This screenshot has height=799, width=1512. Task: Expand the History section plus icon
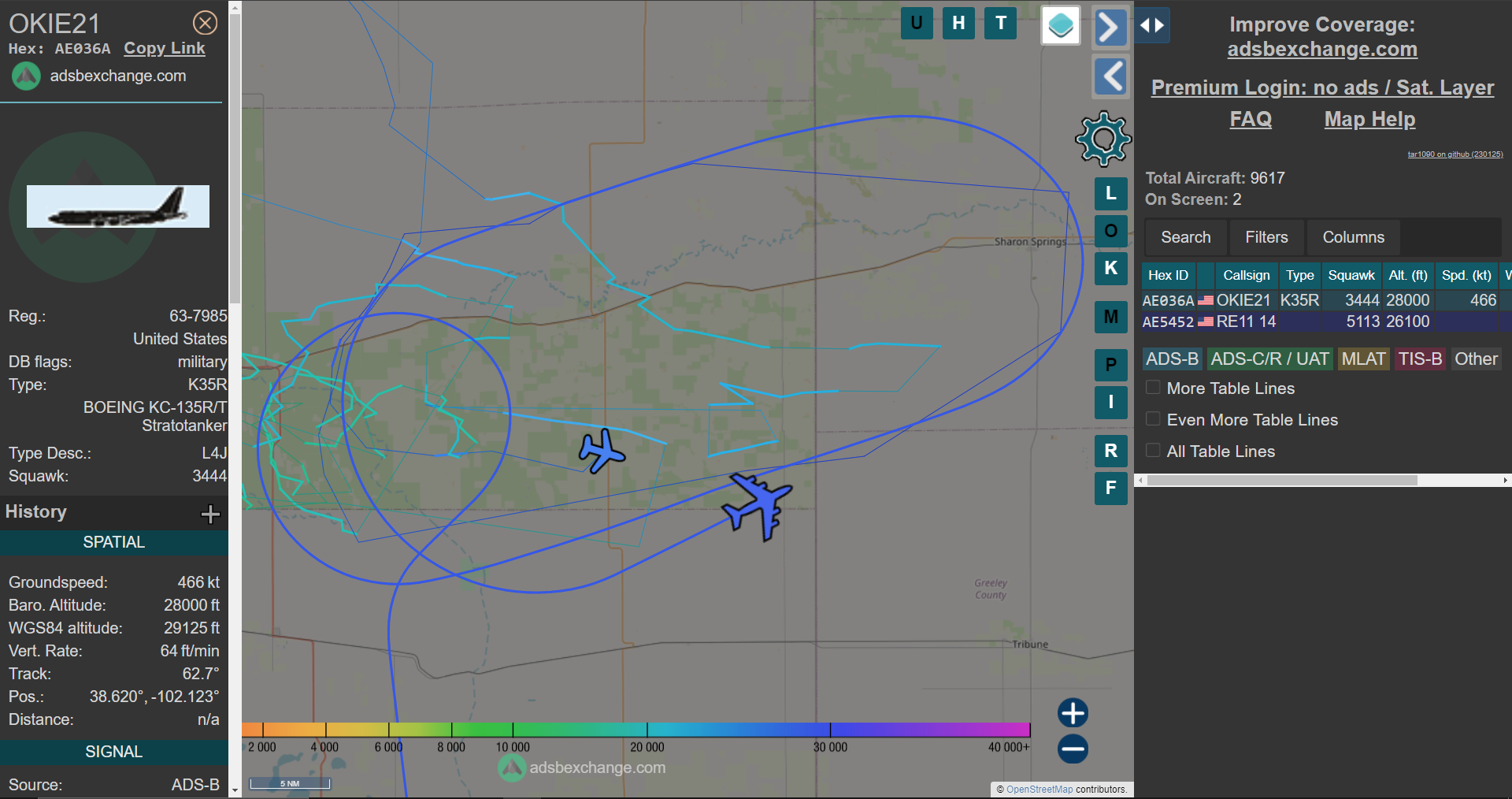tap(210, 515)
